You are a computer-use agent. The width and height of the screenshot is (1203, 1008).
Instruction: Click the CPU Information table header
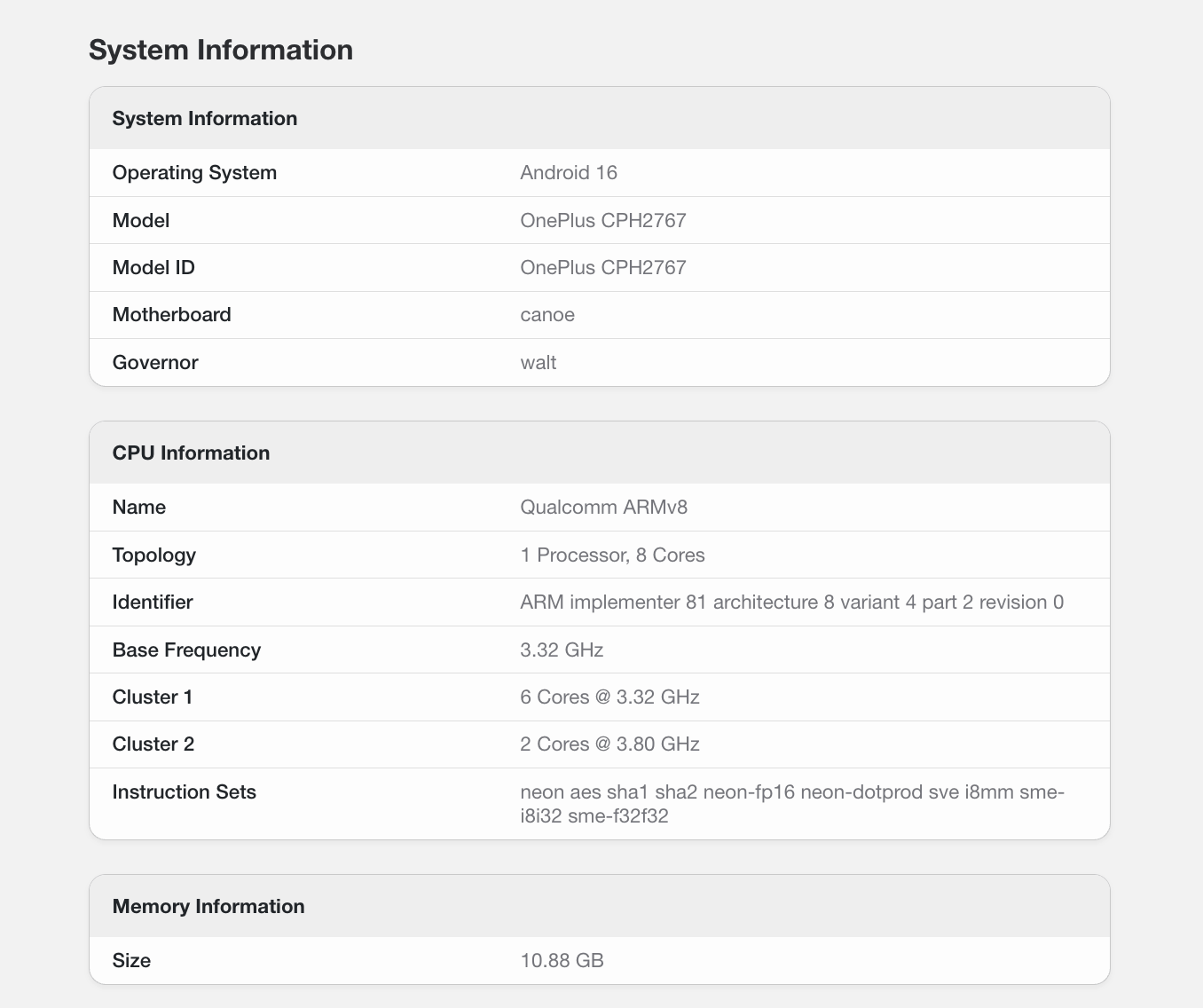pyautogui.click(x=191, y=453)
